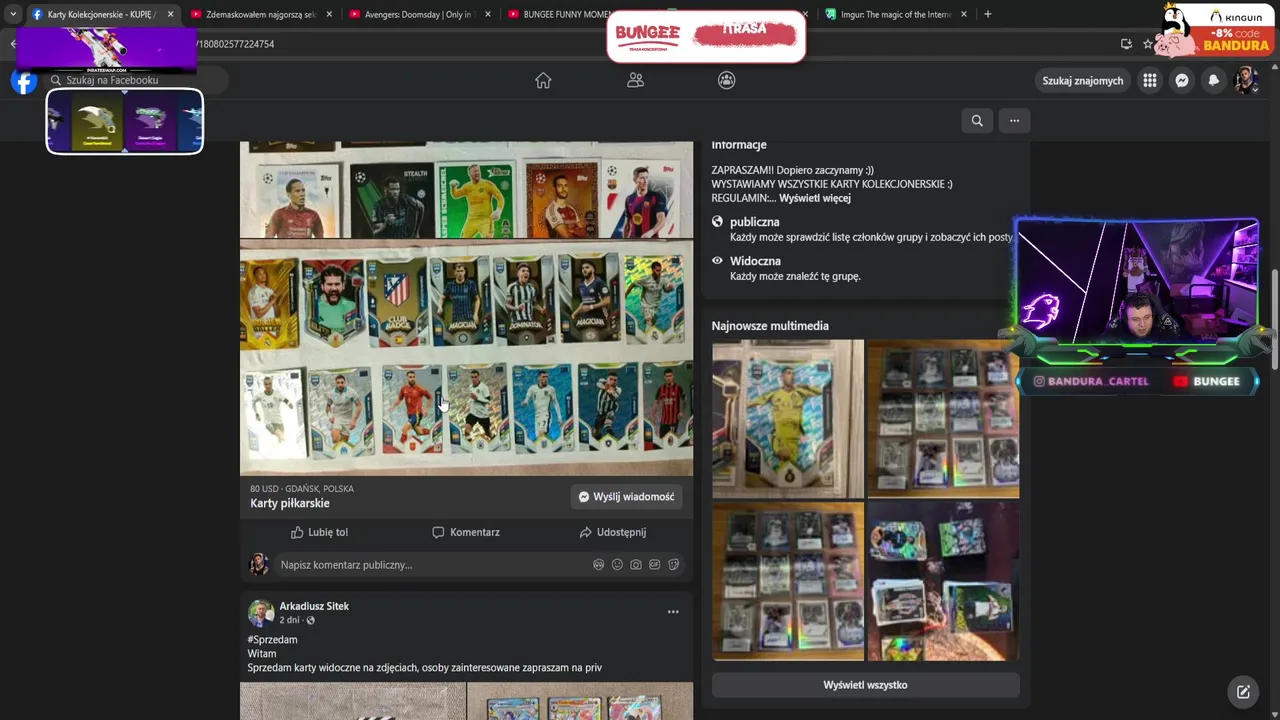Screen dimensions: 1280x720
Task: Open bottom-left card binder media thumbnail
Action: [788, 581]
